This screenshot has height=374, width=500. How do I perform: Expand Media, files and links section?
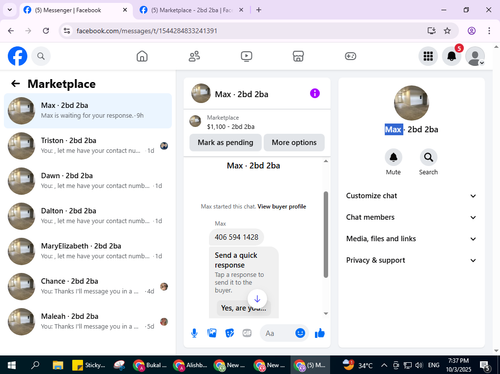point(411,239)
